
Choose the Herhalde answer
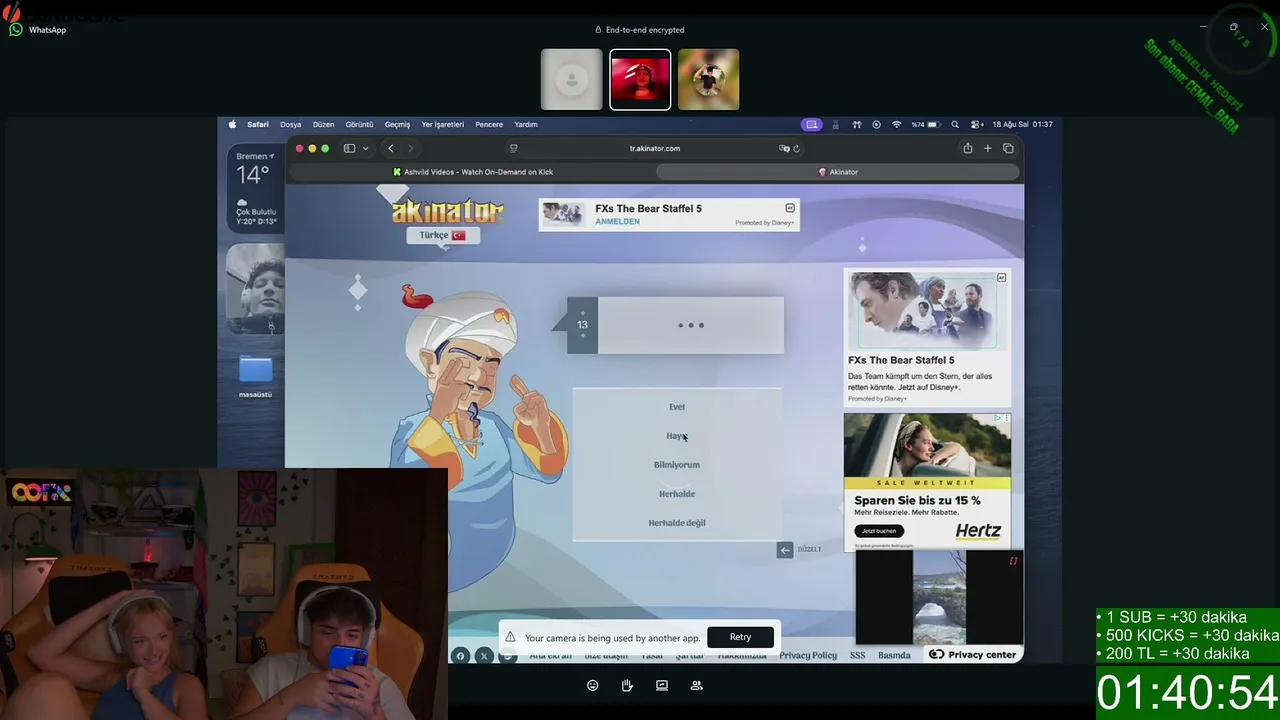[677, 494]
